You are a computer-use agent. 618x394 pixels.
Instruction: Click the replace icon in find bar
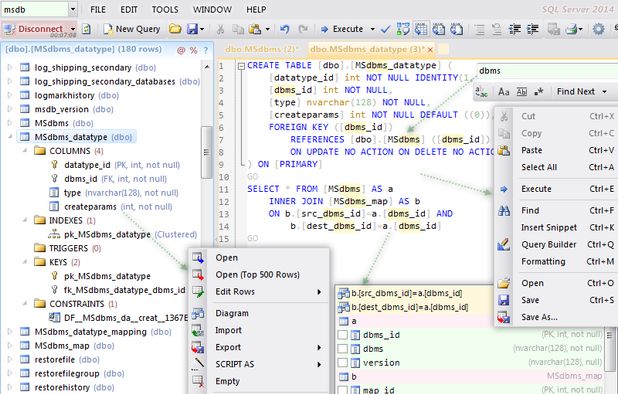tap(482, 92)
